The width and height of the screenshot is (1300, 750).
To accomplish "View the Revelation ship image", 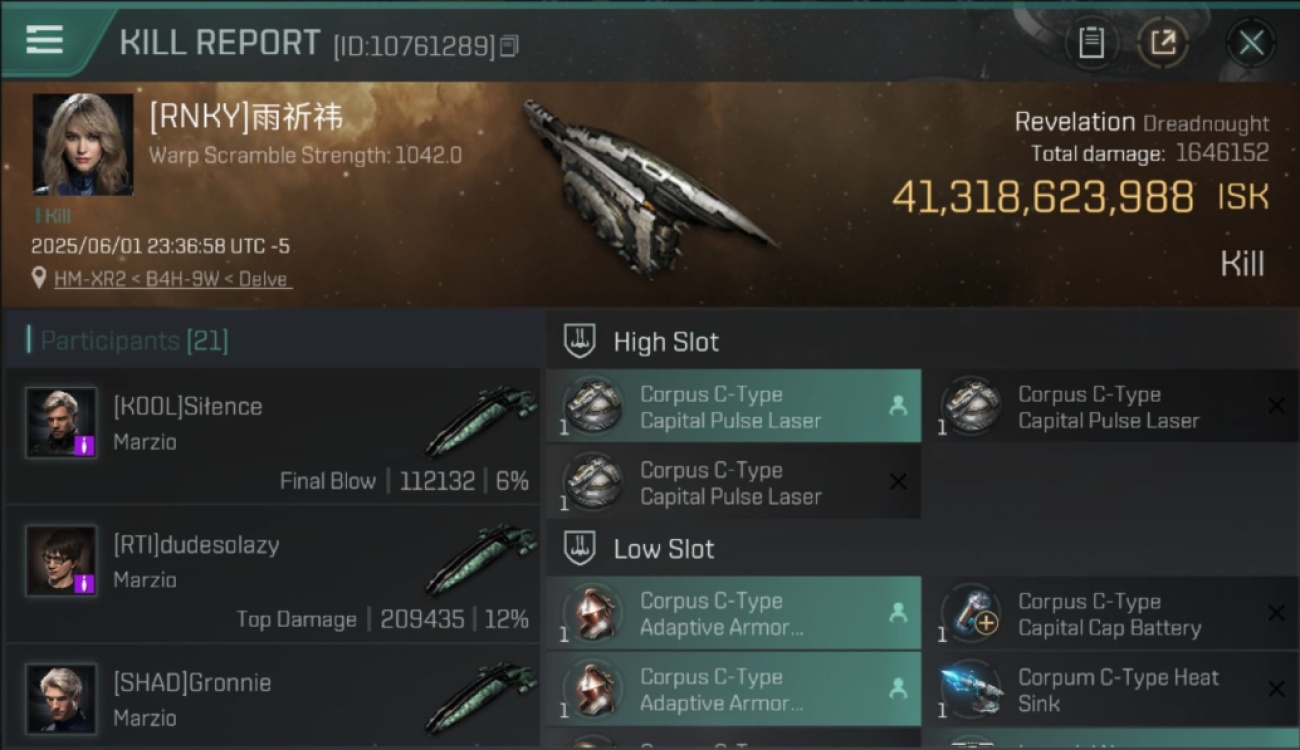I will pos(645,187).
